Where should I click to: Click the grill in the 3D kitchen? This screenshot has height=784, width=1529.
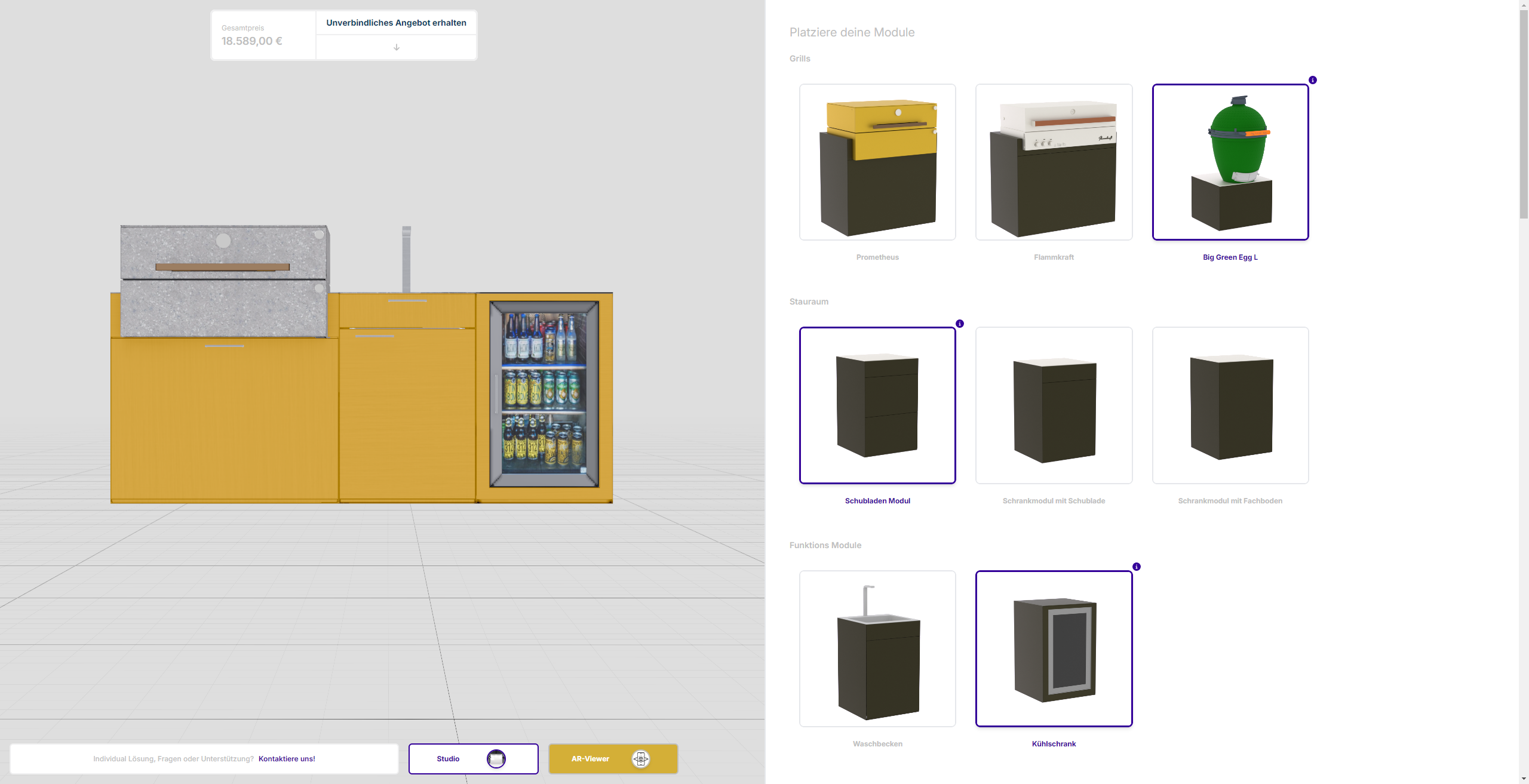(225, 281)
